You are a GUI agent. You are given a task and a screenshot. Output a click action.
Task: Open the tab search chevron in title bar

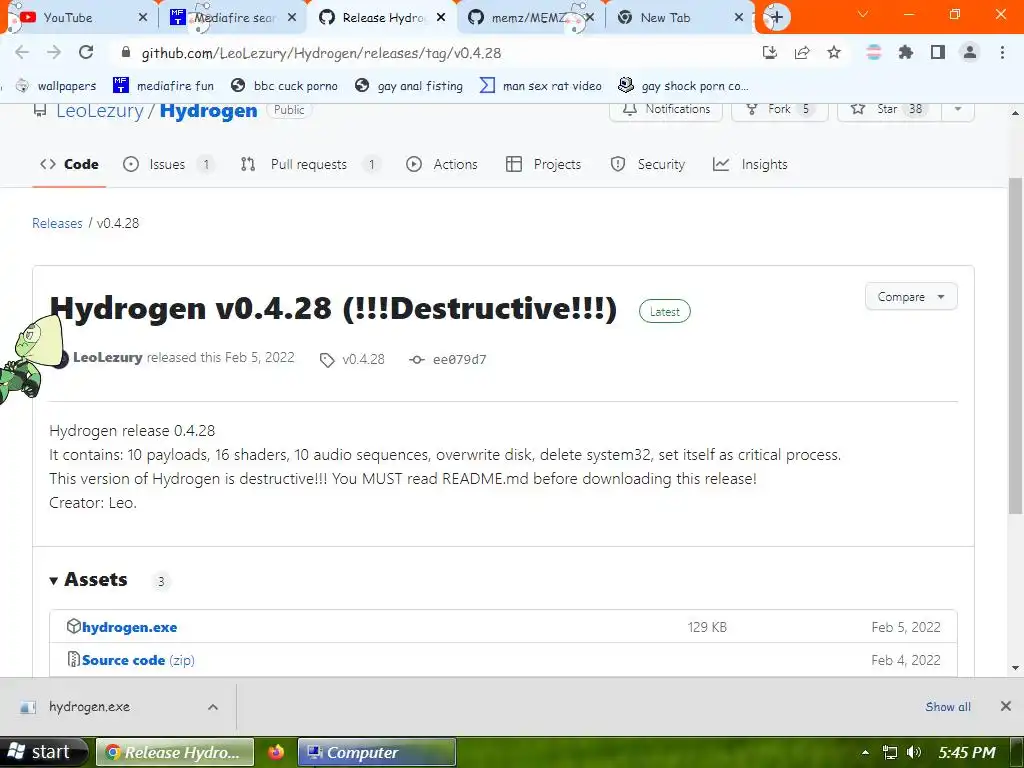[x=863, y=14]
